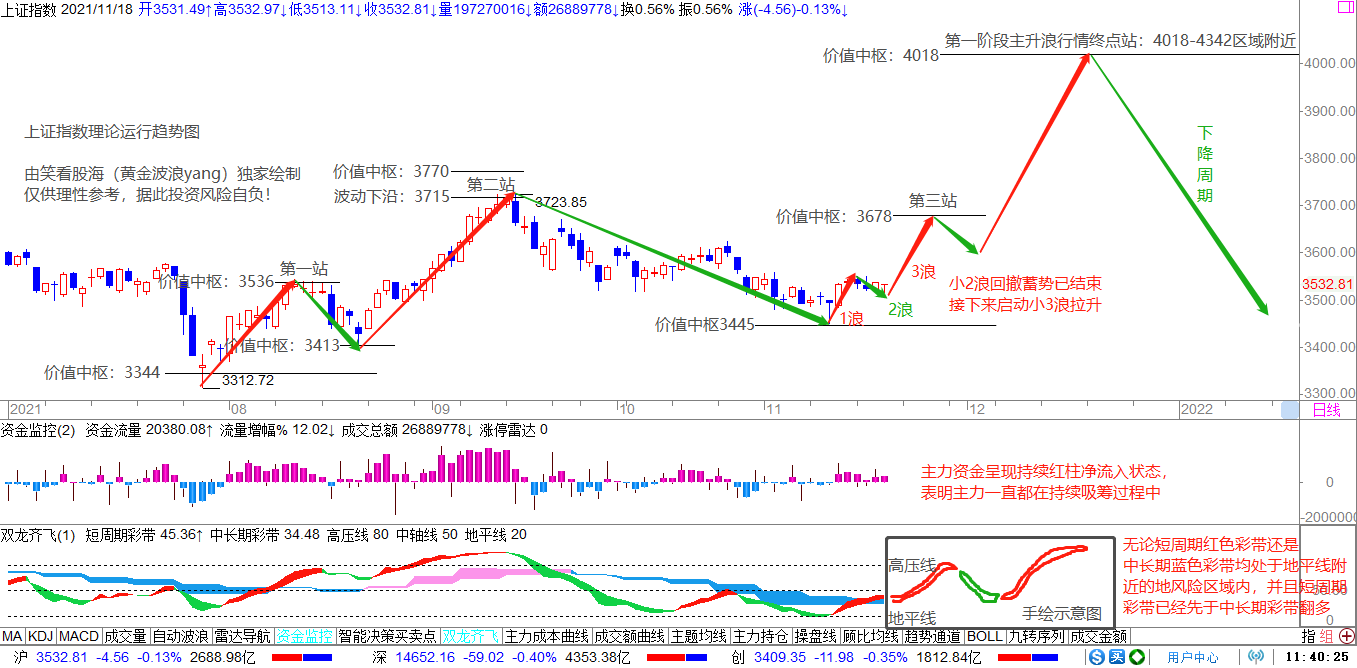Click the red 组 group icon
Screen dimensions: 1357x668
(x=1326, y=636)
